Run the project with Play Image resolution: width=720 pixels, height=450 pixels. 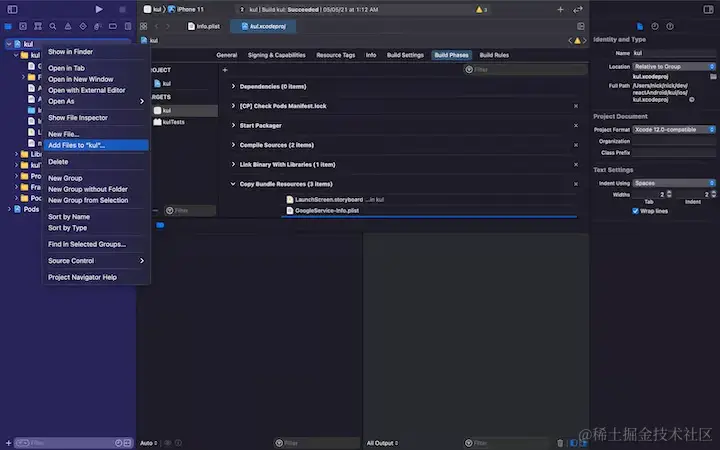pos(99,9)
